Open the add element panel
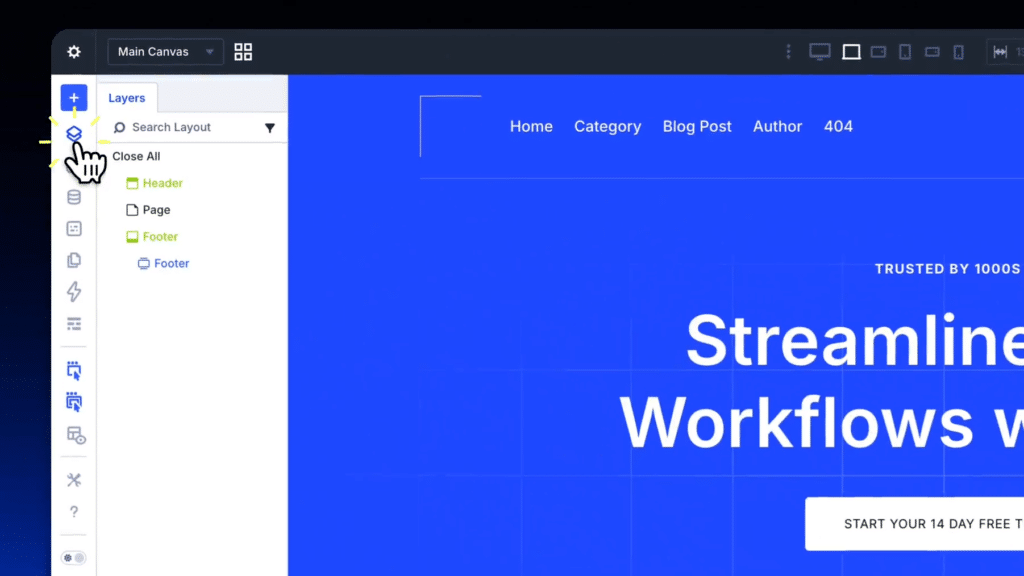The width and height of the screenshot is (1024, 576). click(x=74, y=98)
